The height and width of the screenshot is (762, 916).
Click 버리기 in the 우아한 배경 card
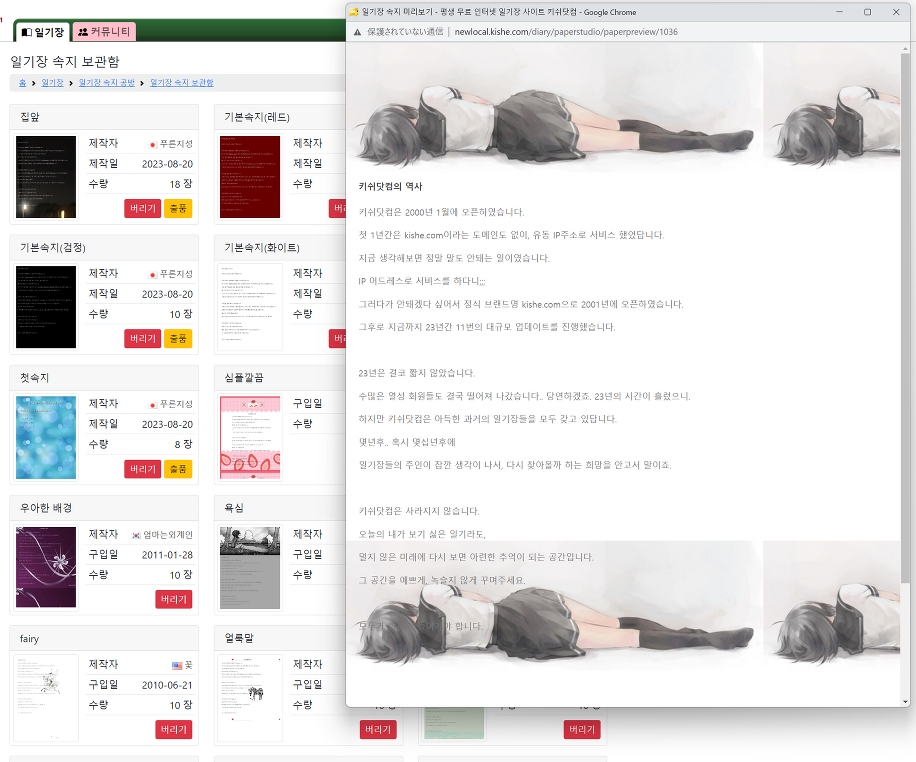[x=174, y=600]
